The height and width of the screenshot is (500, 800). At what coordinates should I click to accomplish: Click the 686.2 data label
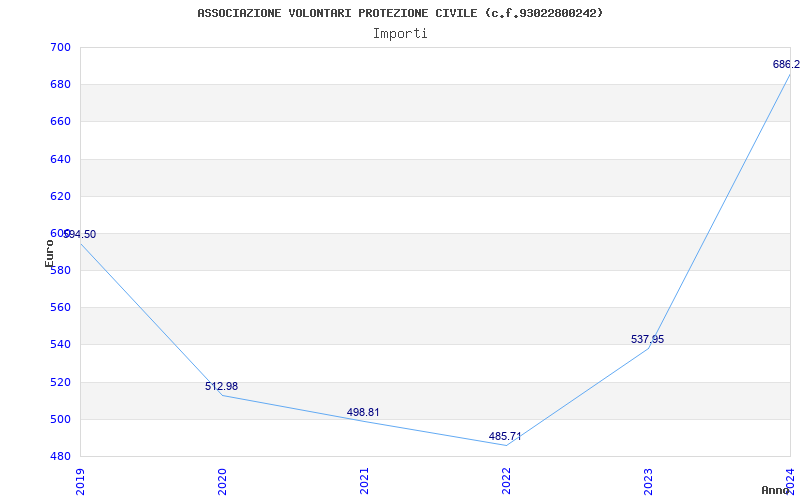[786, 64]
